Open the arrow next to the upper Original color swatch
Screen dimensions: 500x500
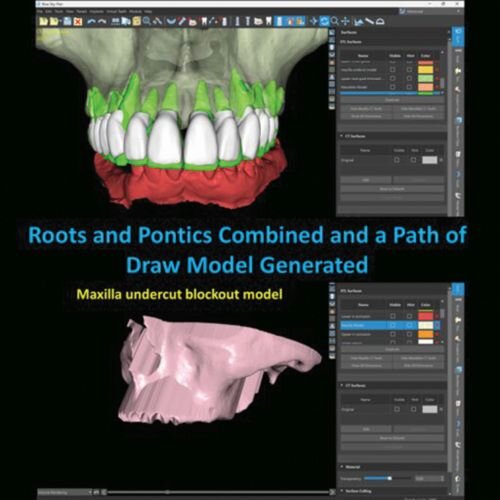[x=441, y=160]
